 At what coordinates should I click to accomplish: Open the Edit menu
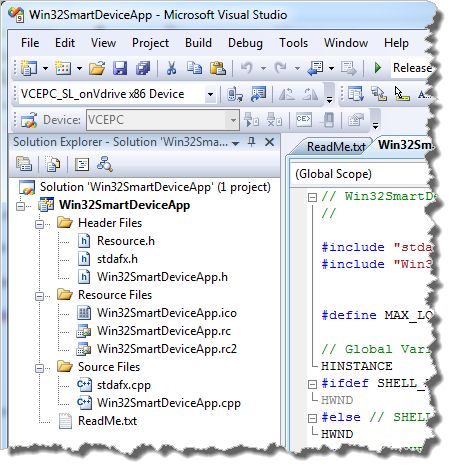(x=65, y=43)
